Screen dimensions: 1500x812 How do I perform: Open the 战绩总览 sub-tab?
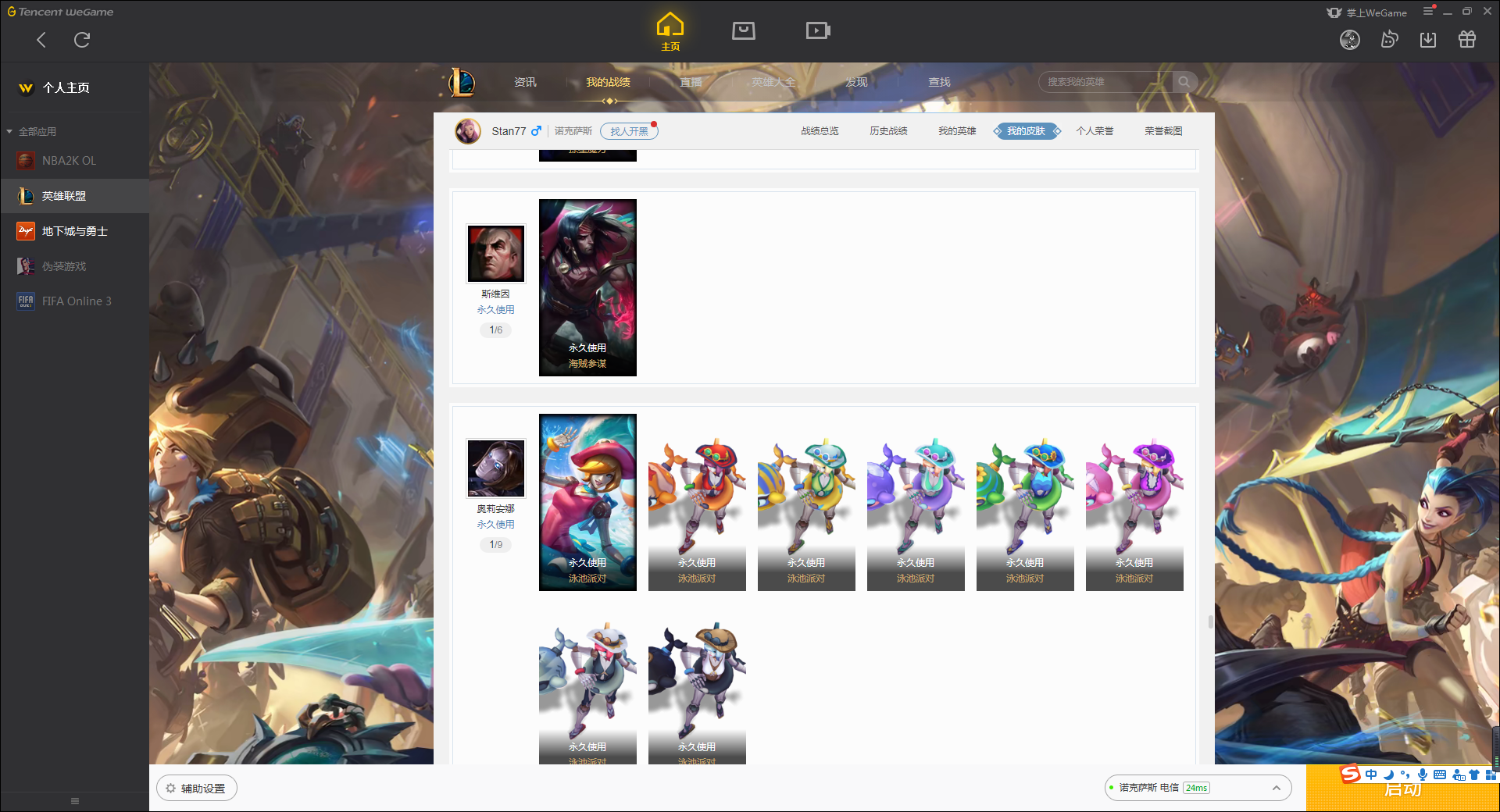[x=820, y=131]
